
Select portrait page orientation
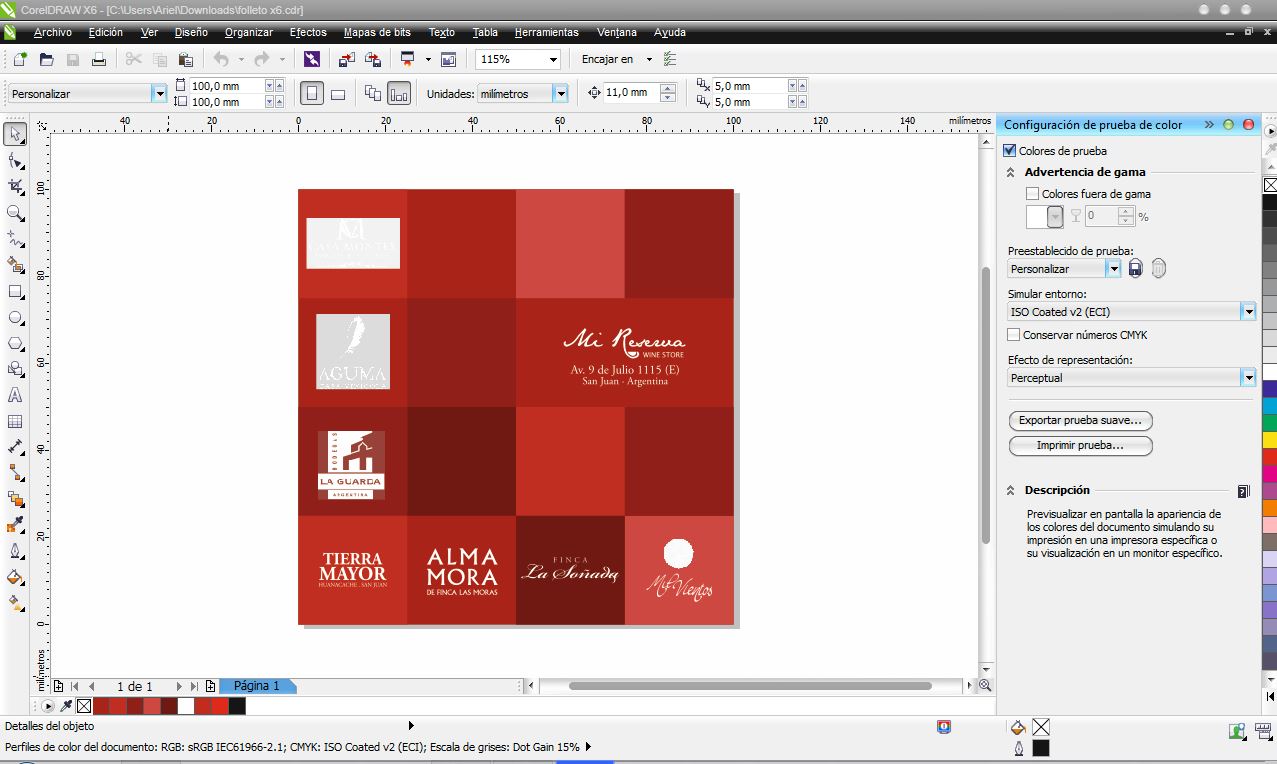coord(312,93)
